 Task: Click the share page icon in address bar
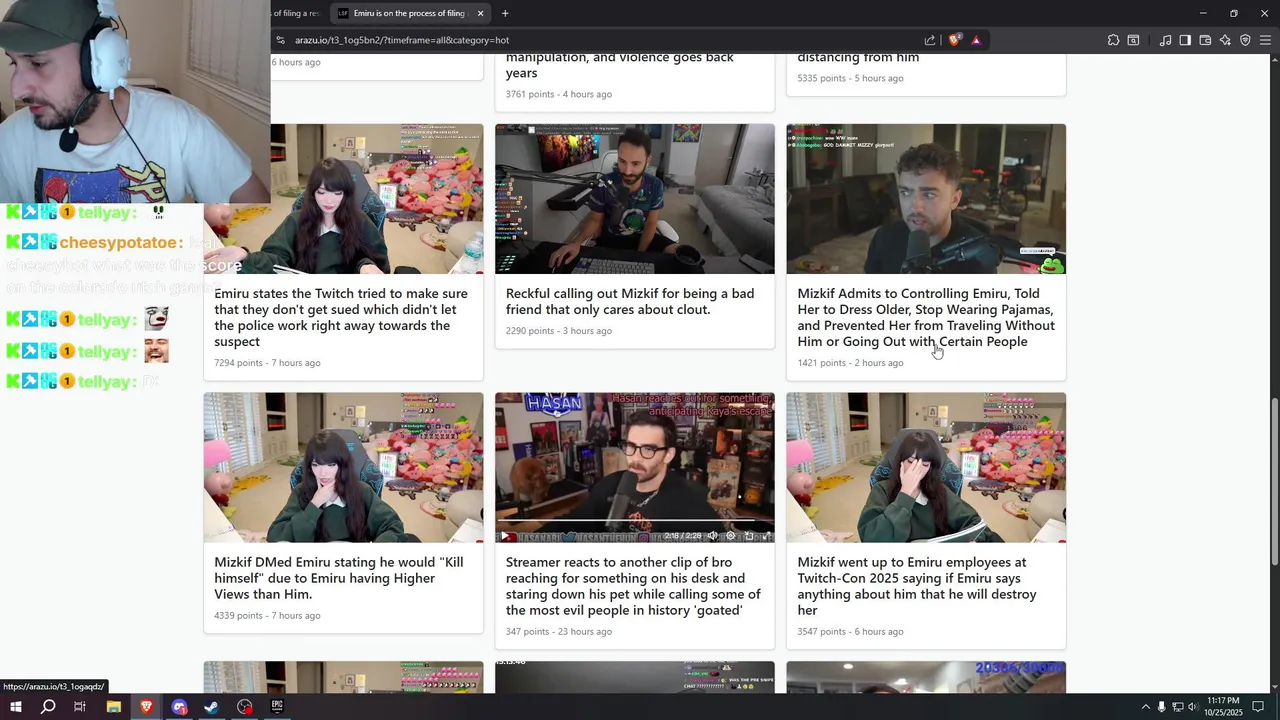[930, 40]
